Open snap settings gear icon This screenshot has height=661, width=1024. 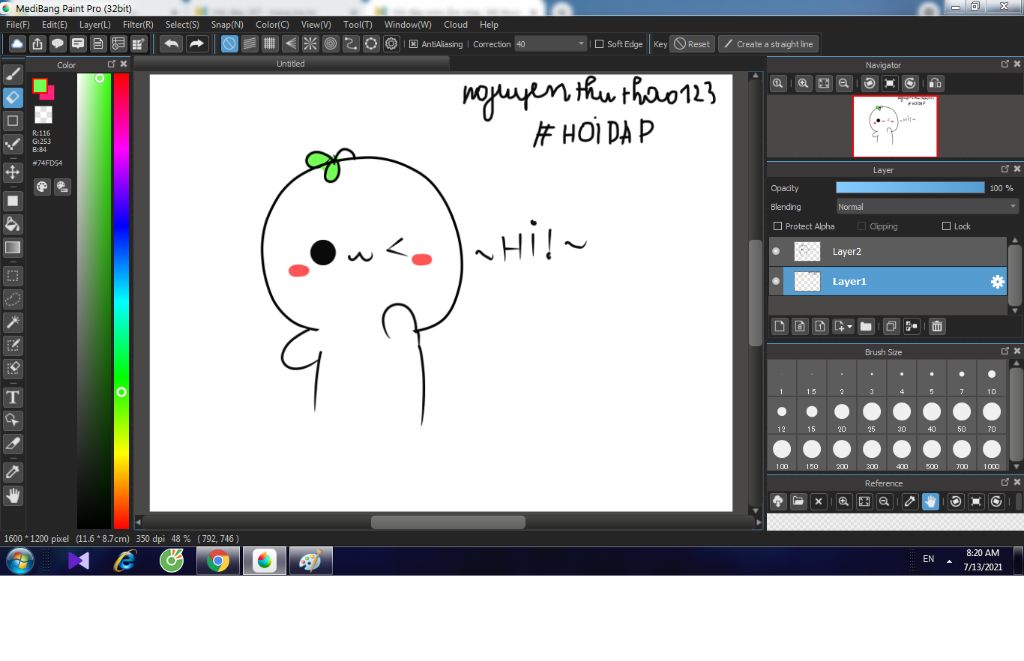[391, 44]
